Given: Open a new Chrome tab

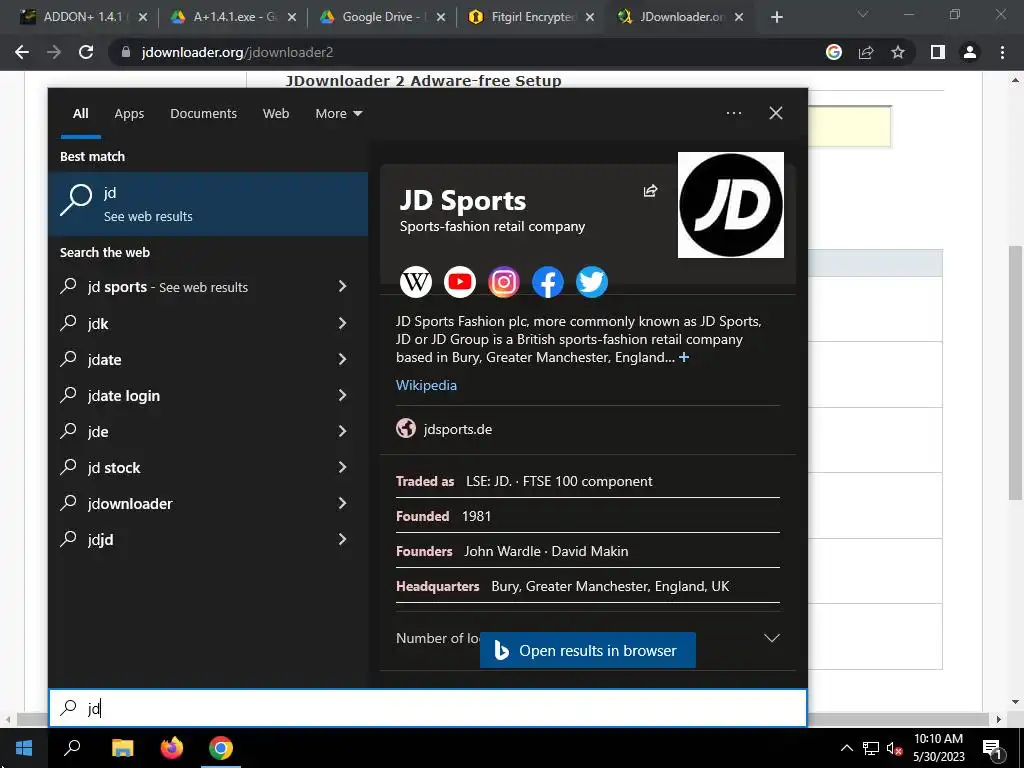Looking at the screenshot, I should click(x=776, y=17).
